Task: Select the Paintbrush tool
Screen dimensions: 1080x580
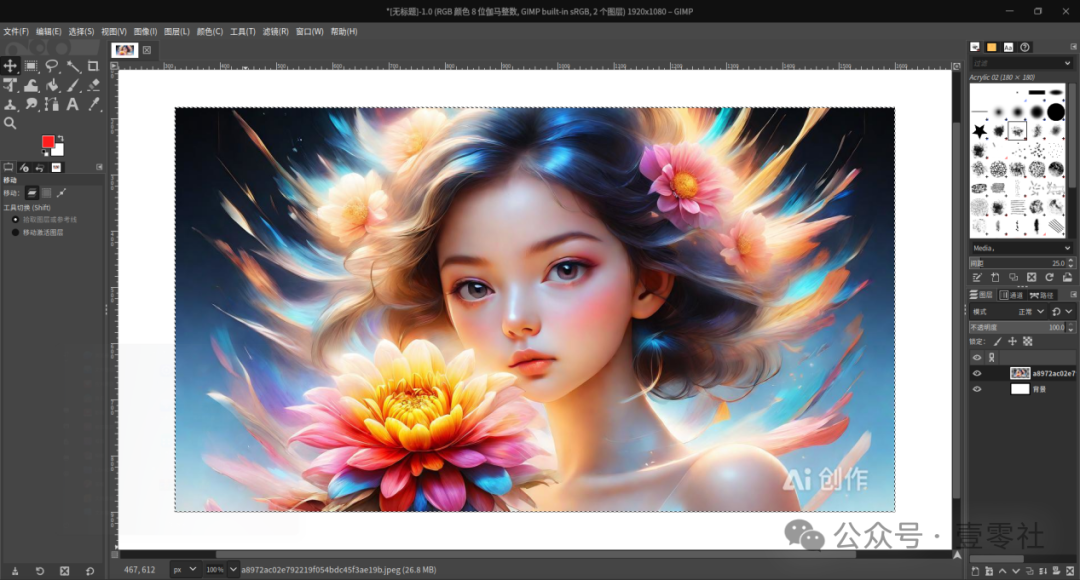Action: click(x=73, y=85)
